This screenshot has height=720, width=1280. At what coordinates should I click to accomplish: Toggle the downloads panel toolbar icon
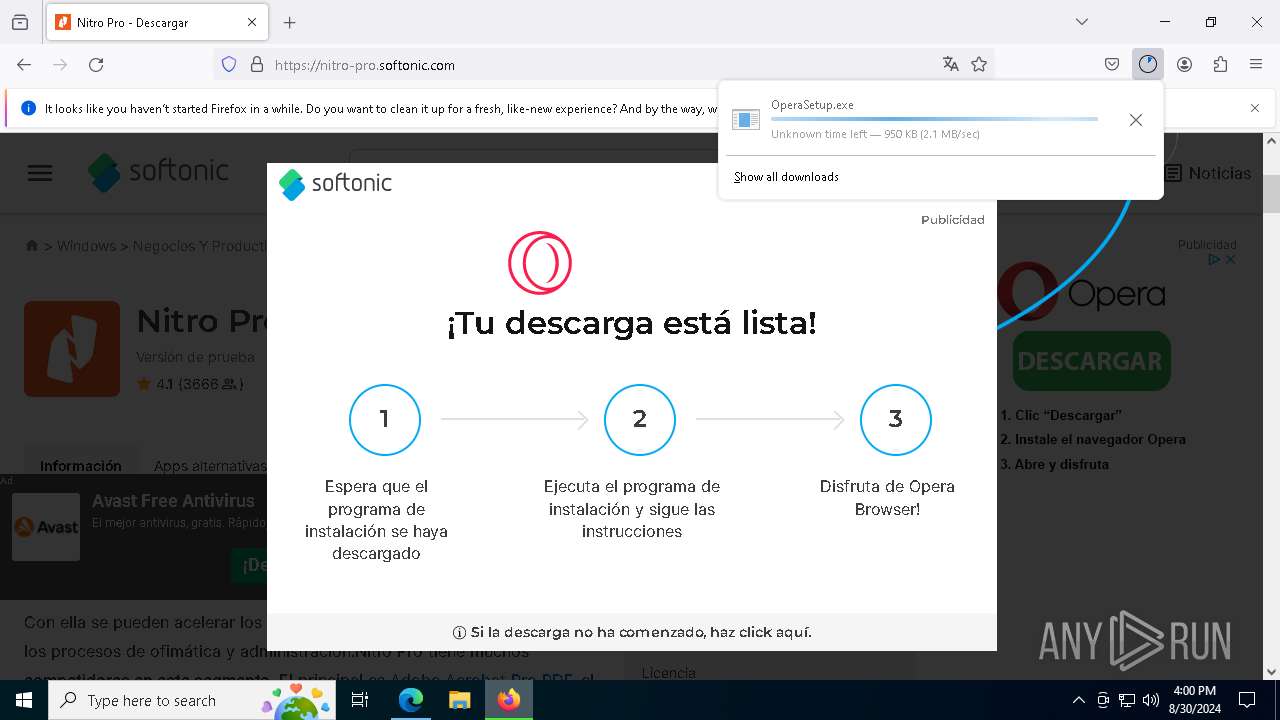coord(1147,64)
